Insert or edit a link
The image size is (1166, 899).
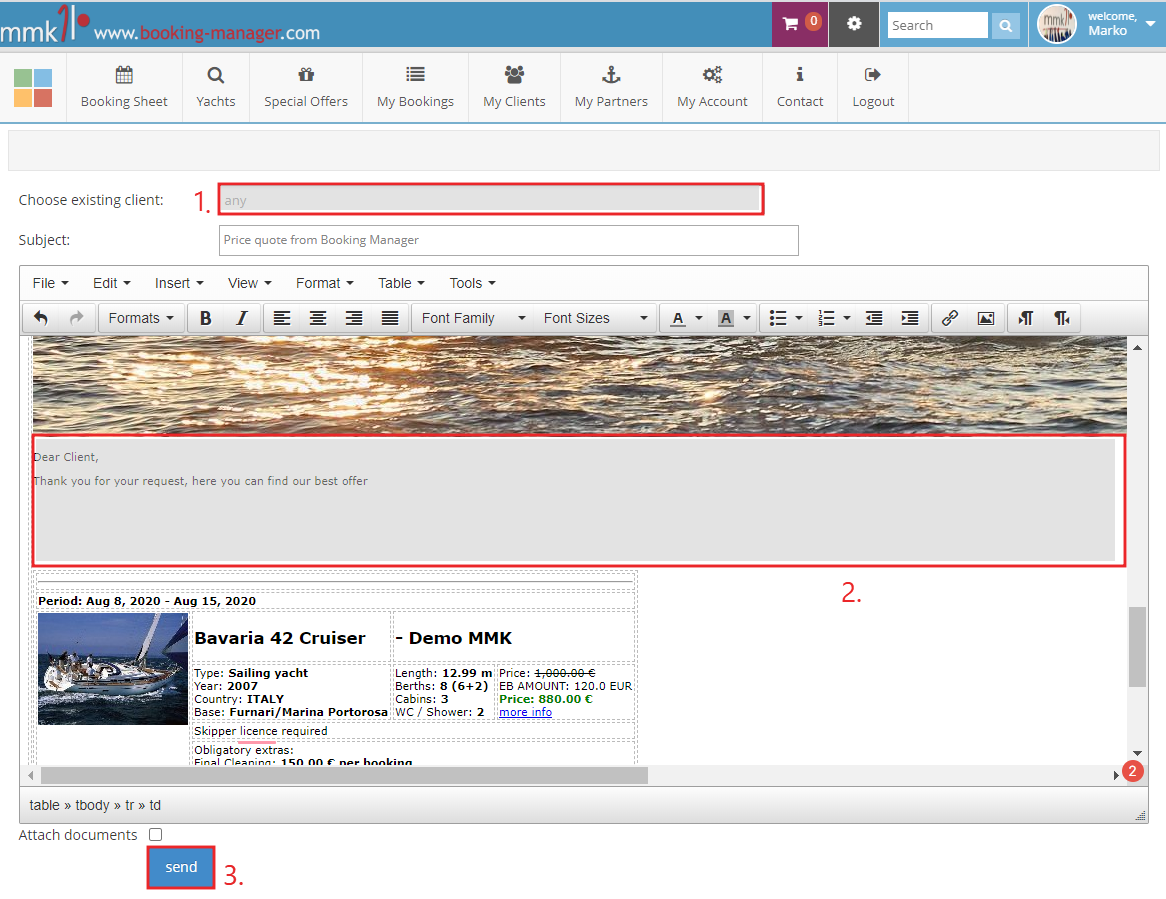(x=950, y=318)
